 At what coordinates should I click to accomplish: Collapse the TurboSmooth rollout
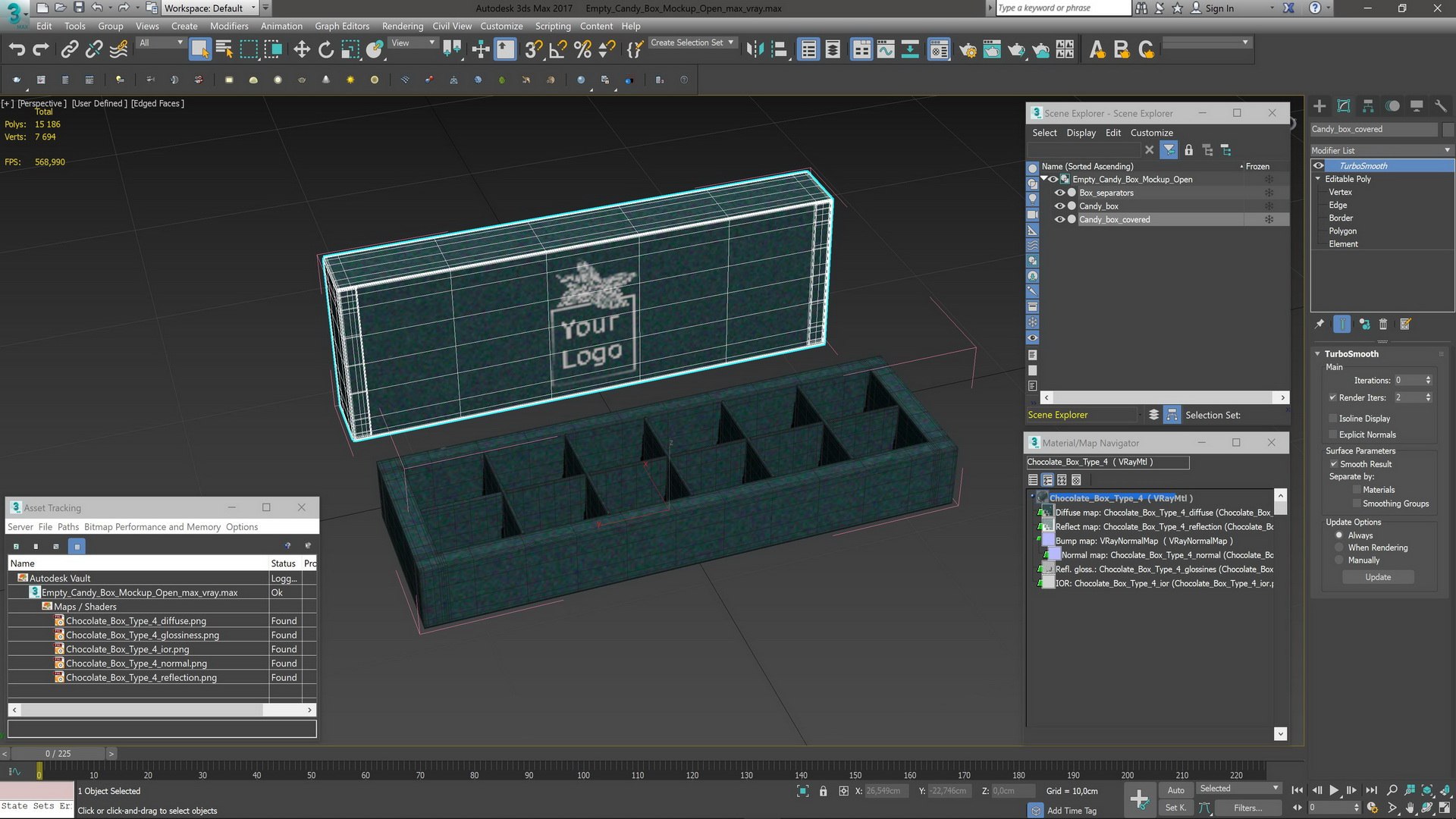click(x=1318, y=354)
